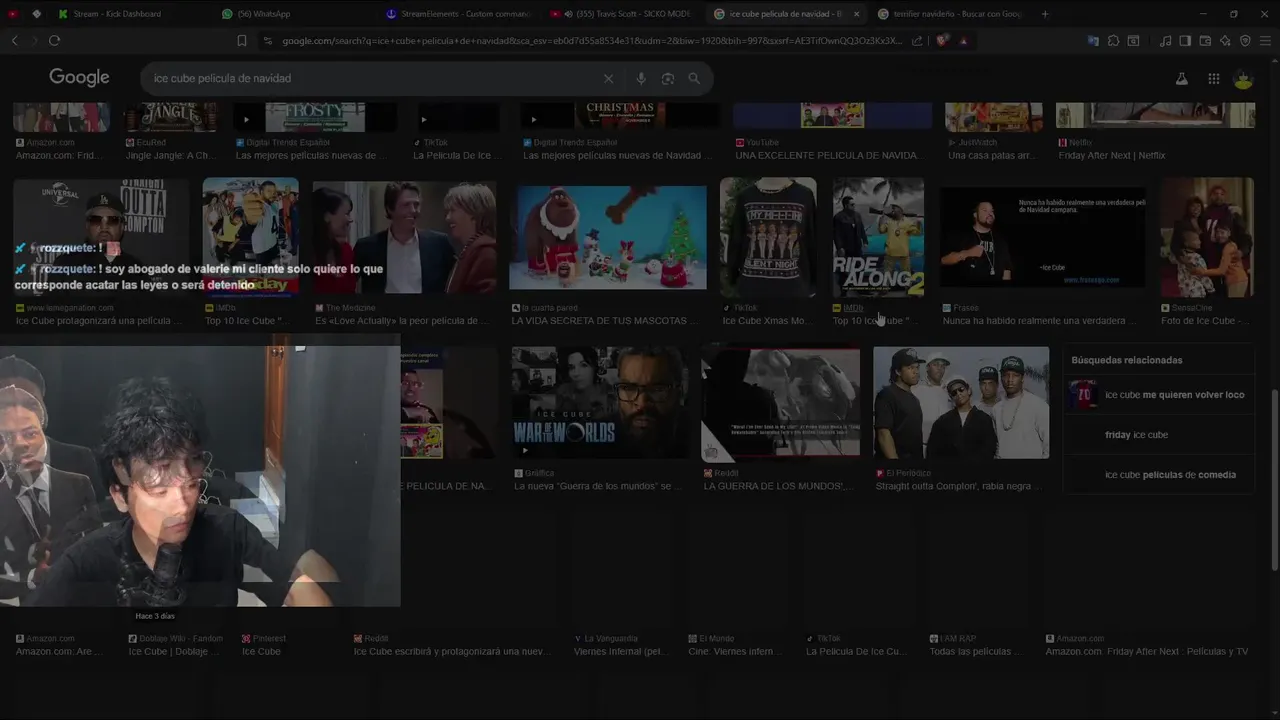Screen dimensions: 1280x720
Task: Open the Reddit 'LA GUERRA DE LOS MUNDOS' link
Action: [x=778, y=486]
